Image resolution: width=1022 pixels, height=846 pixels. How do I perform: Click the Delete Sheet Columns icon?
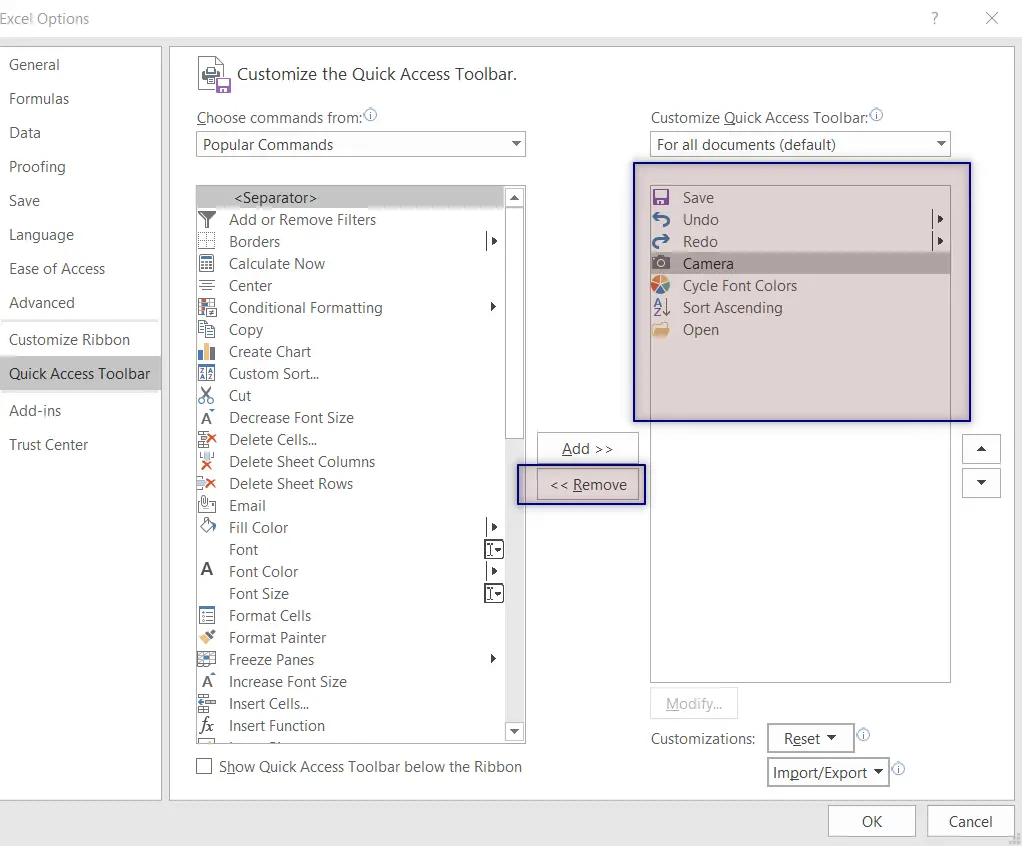click(x=207, y=461)
